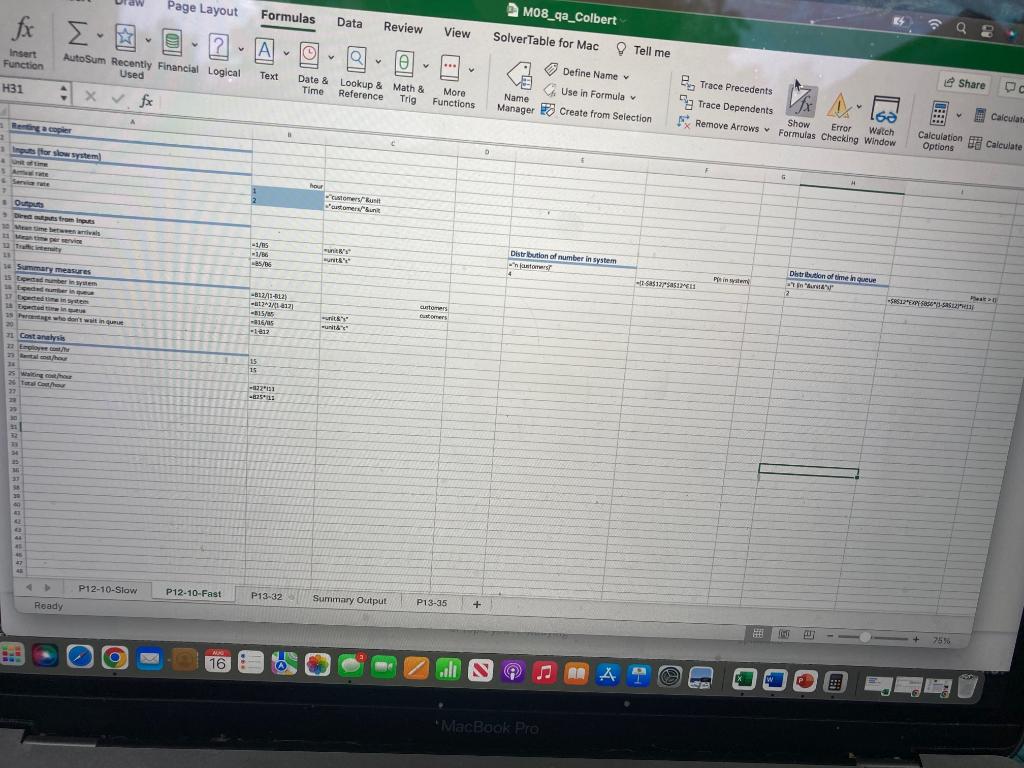Screen dimensions: 1024x768
Task: Click the Share button
Action: 964,84
